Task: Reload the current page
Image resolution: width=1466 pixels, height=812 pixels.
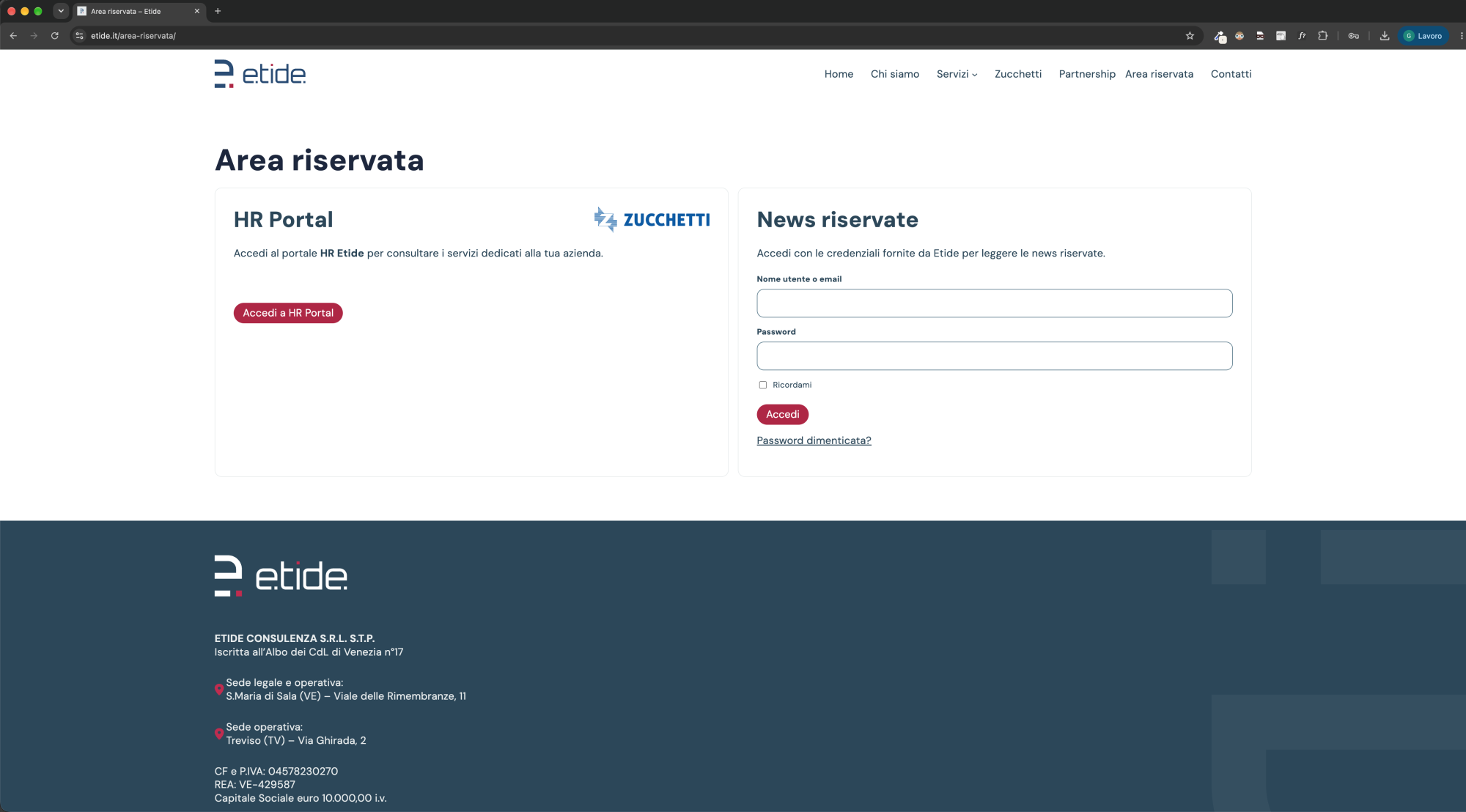Action: 54,36
